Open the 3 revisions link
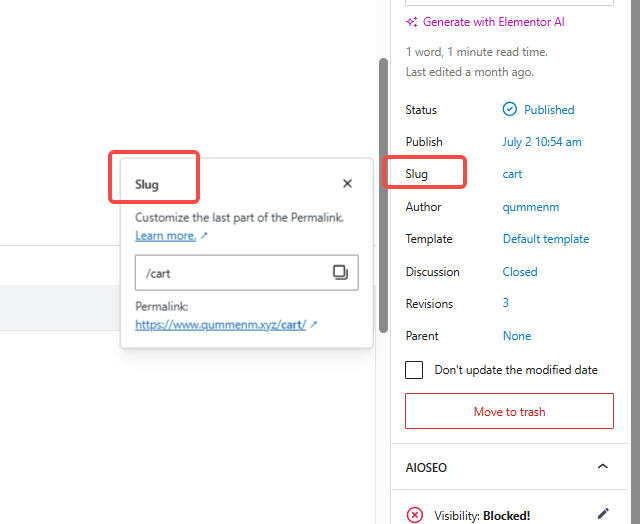Viewport: 640px width, 524px height. (x=506, y=304)
